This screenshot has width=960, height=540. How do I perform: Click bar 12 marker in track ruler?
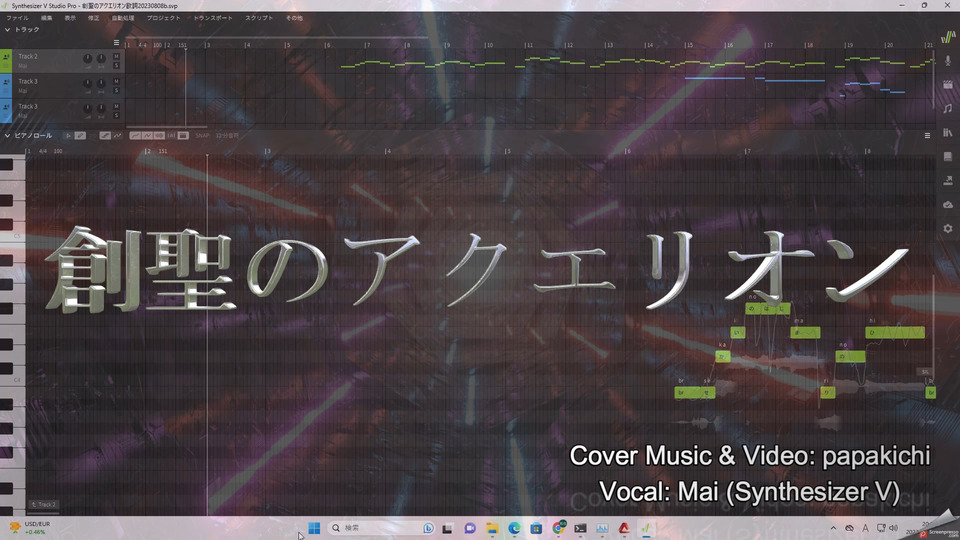569,45
